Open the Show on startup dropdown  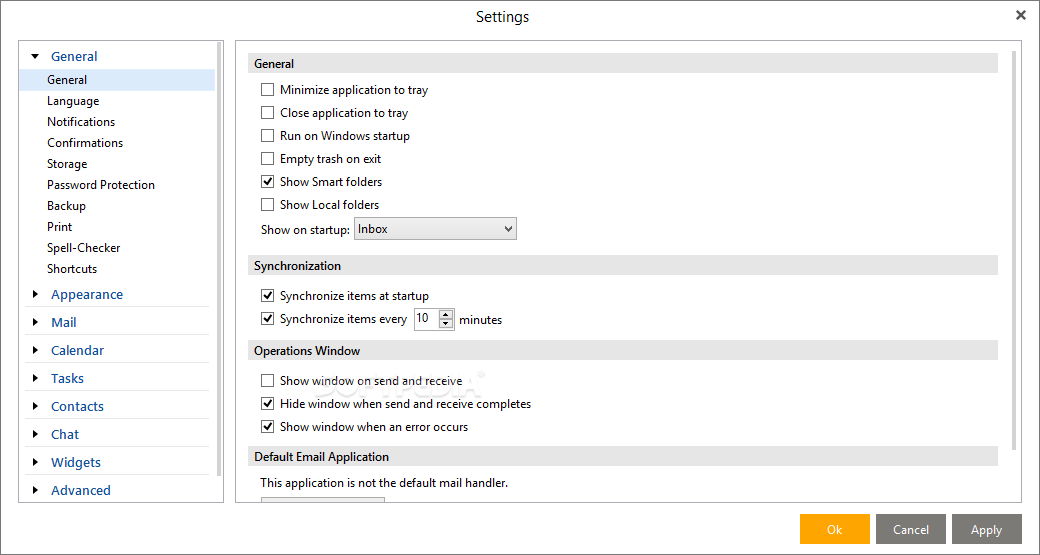point(435,229)
